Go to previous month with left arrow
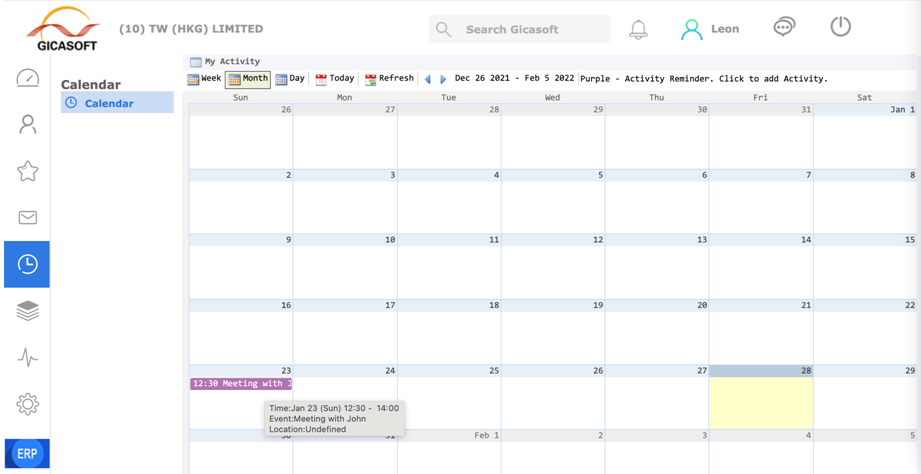The width and height of the screenshot is (921, 474). coord(428,79)
